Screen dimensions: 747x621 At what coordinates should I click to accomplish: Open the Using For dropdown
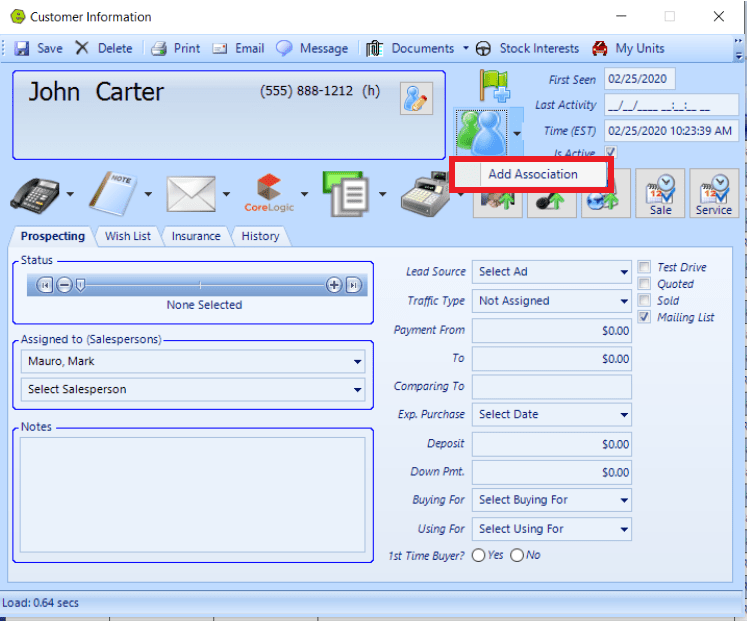(x=552, y=529)
